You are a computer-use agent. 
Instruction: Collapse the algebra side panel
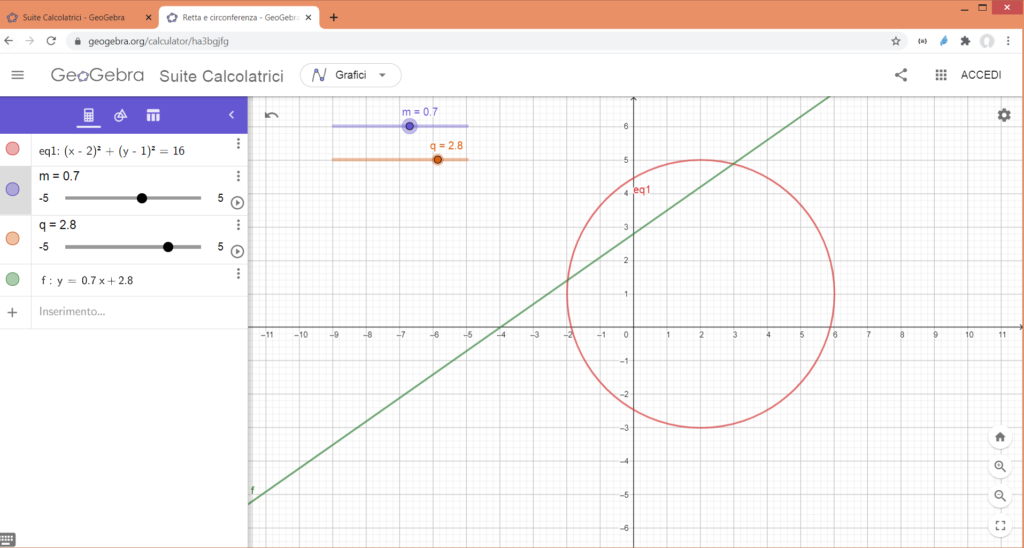pyautogui.click(x=231, y=115)
